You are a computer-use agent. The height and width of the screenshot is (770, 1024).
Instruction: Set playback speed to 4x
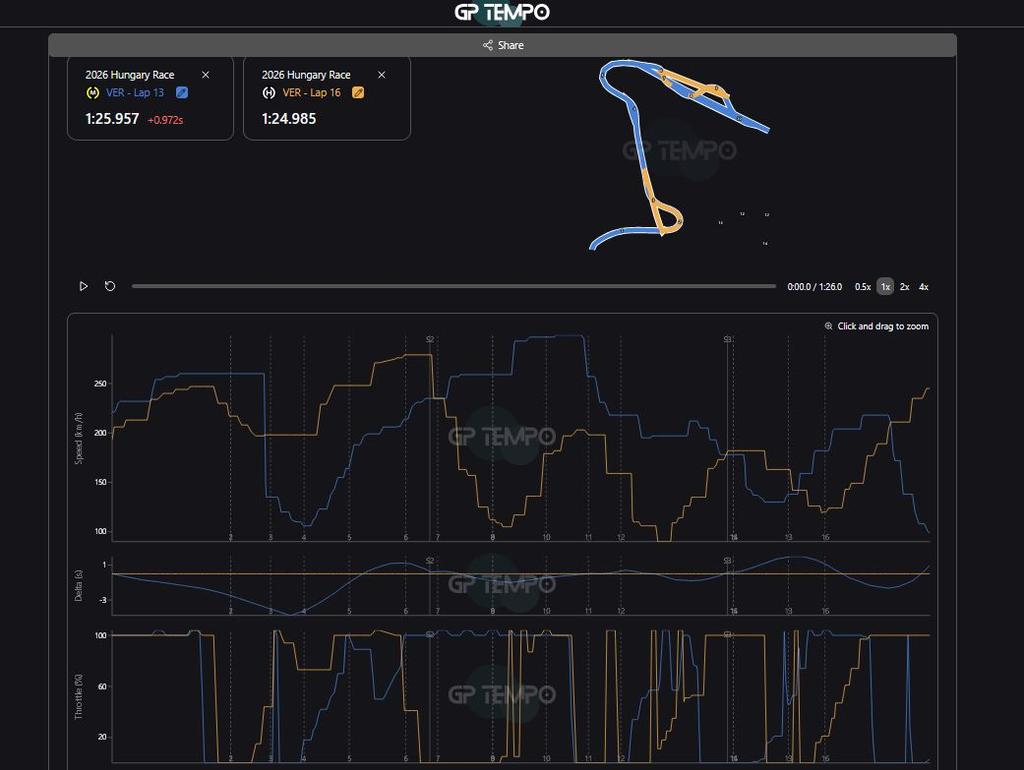(923, 287)
